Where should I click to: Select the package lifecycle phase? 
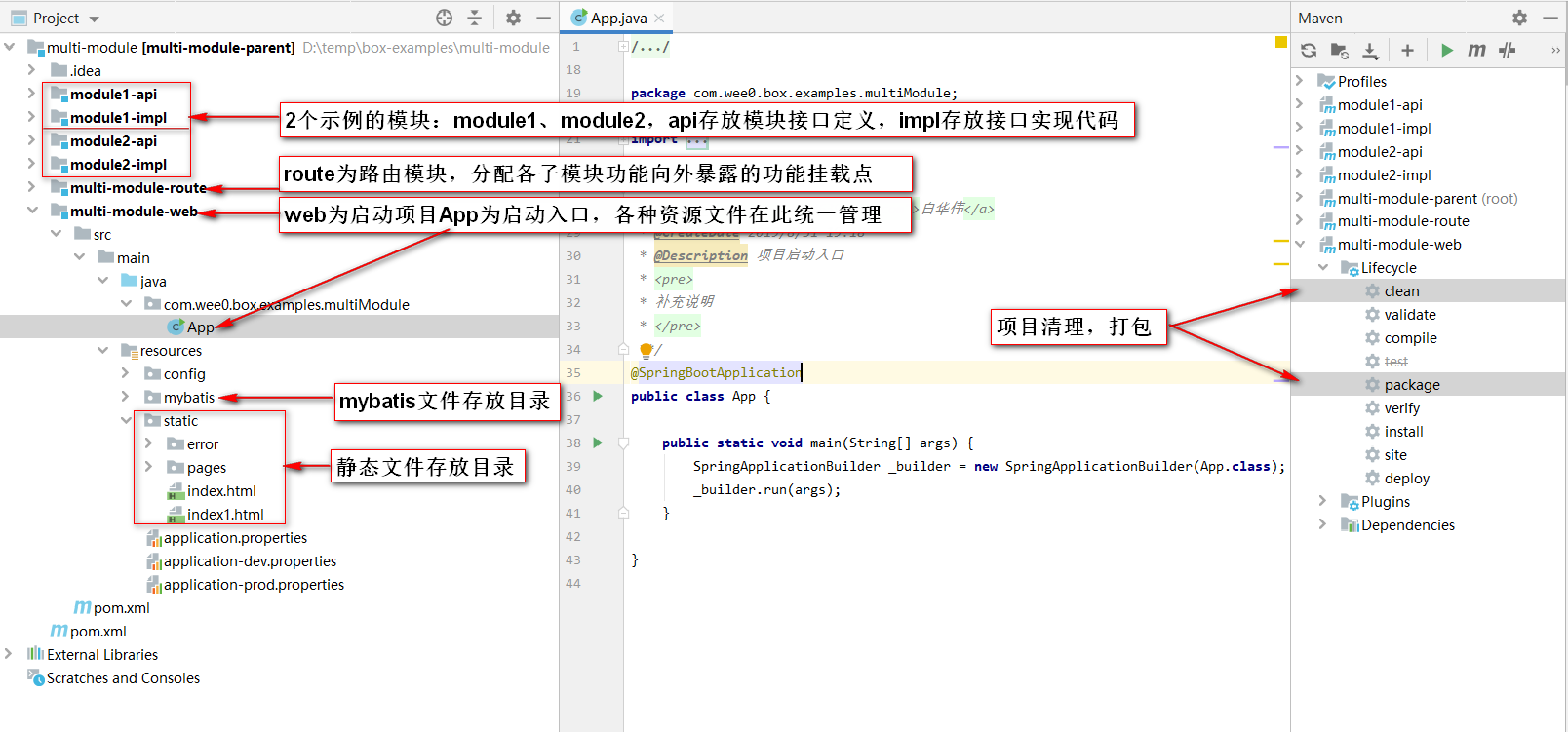pos(1411,385)
